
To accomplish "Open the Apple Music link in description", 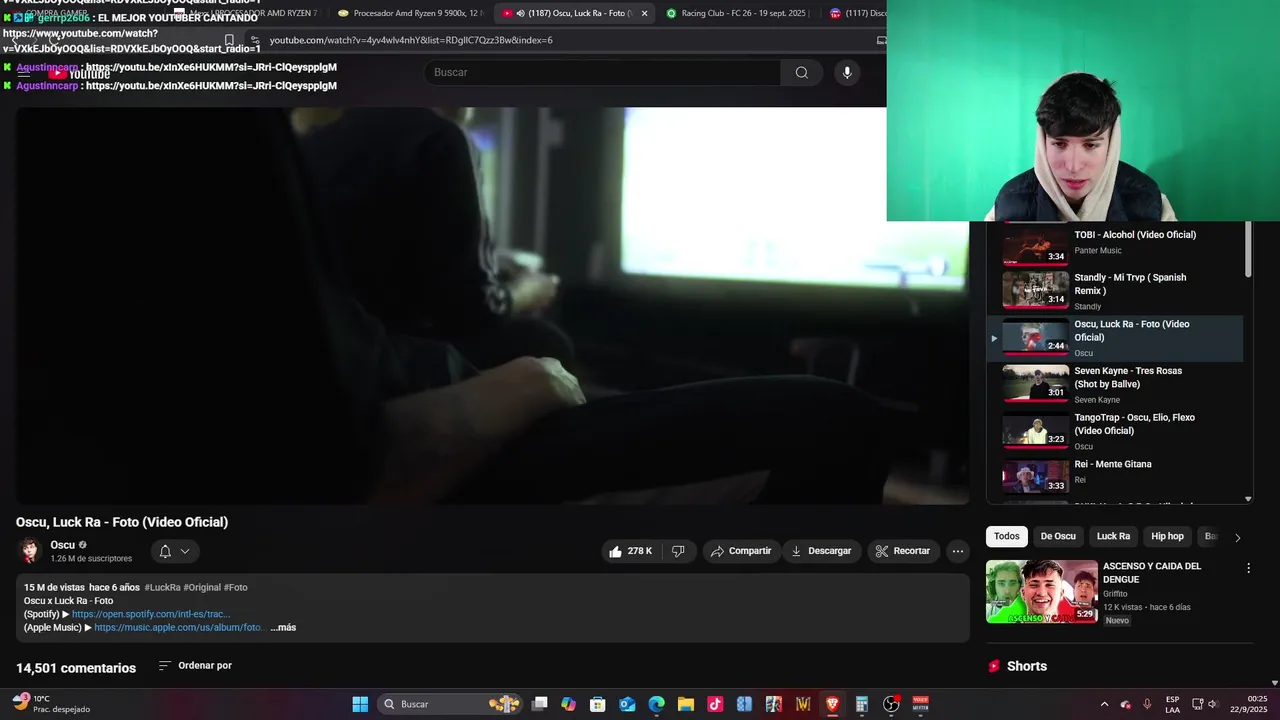I will click(179, 628).
